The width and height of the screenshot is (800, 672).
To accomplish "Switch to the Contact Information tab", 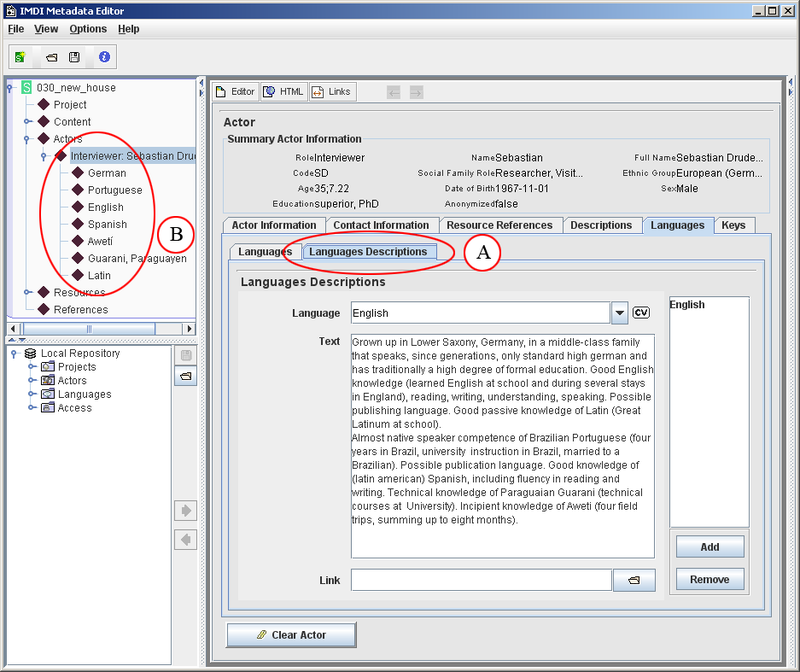I will 381,225.
